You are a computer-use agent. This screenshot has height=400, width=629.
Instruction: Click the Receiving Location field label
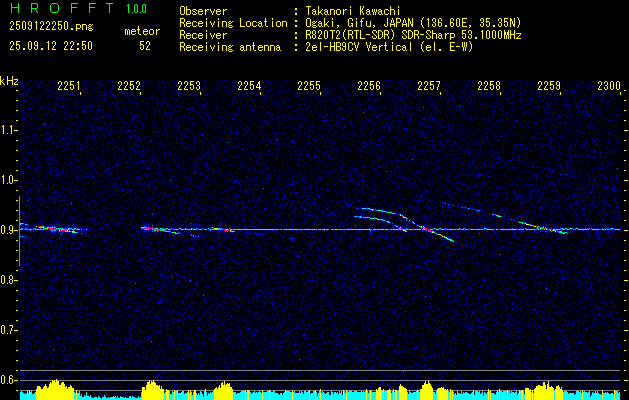(233, 23)
